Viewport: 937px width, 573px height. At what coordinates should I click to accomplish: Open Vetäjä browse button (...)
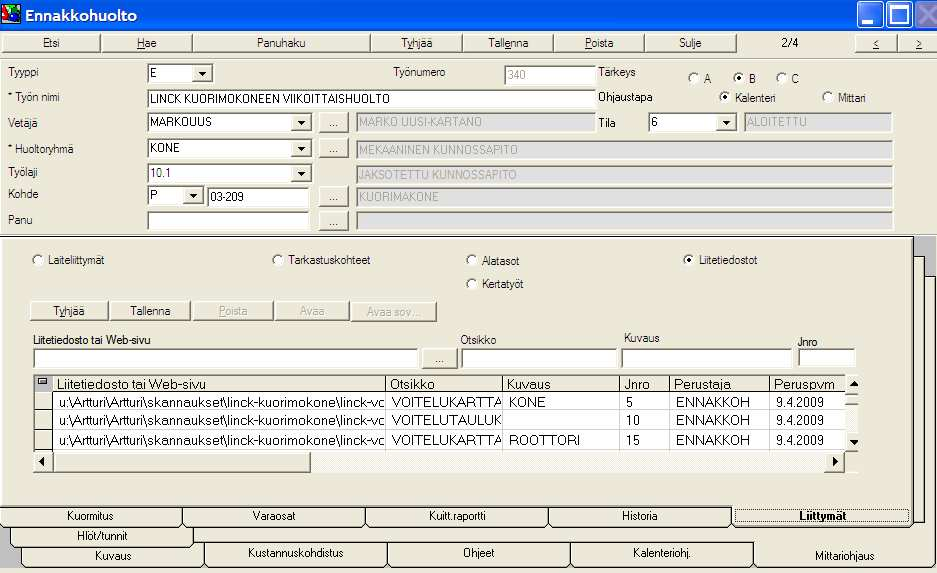333,123
